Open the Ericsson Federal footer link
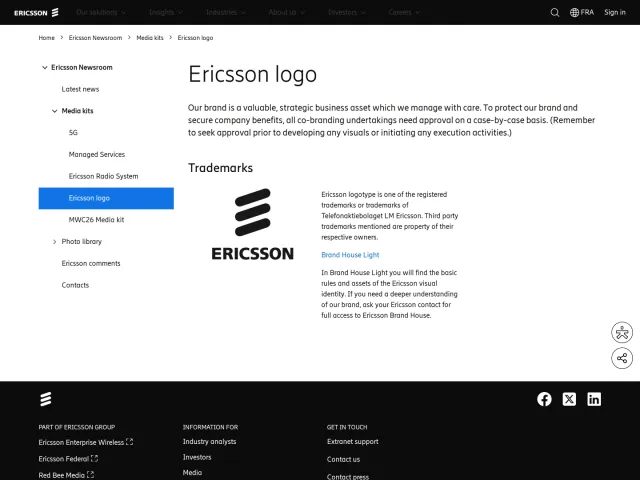640x480 pixels. pyautogui.click(x=68, y=459)
